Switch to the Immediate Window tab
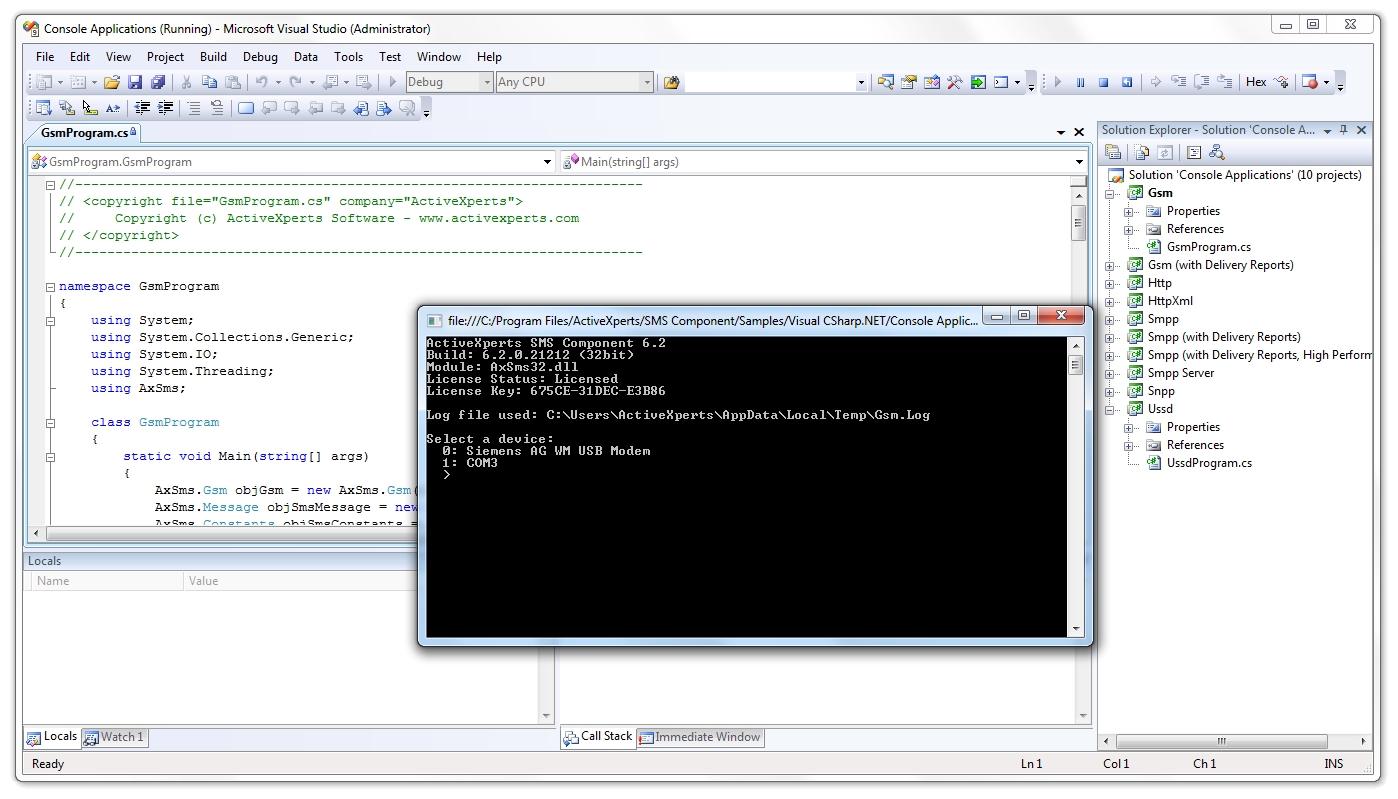 coord(700,737)
